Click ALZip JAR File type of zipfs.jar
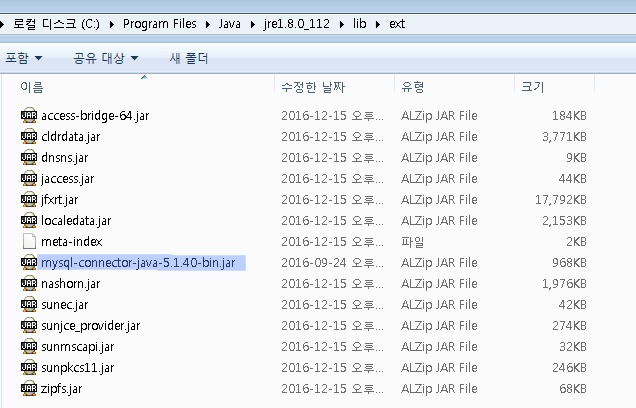636x408 pixels. pos(439,389)
